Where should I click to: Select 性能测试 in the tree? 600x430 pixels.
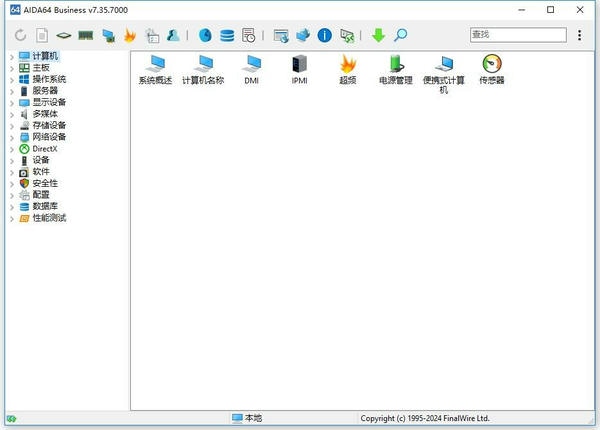click(x=49, y=218)
